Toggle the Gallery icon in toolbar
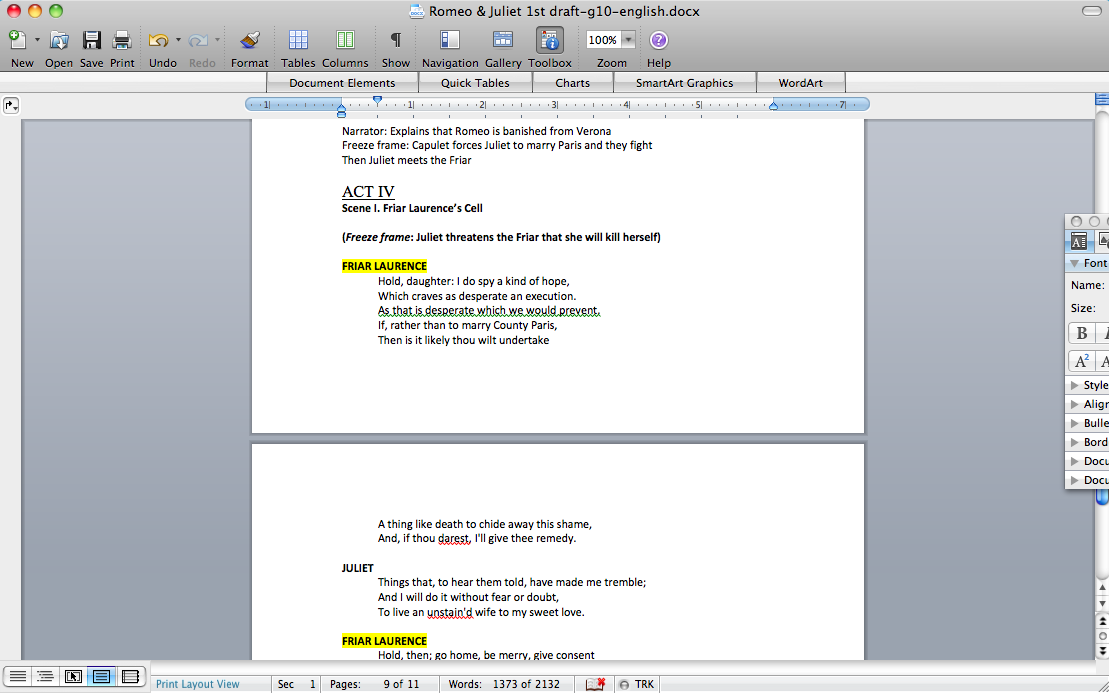The width and height of the screenshot is (1109, 693). coord(503,40)
